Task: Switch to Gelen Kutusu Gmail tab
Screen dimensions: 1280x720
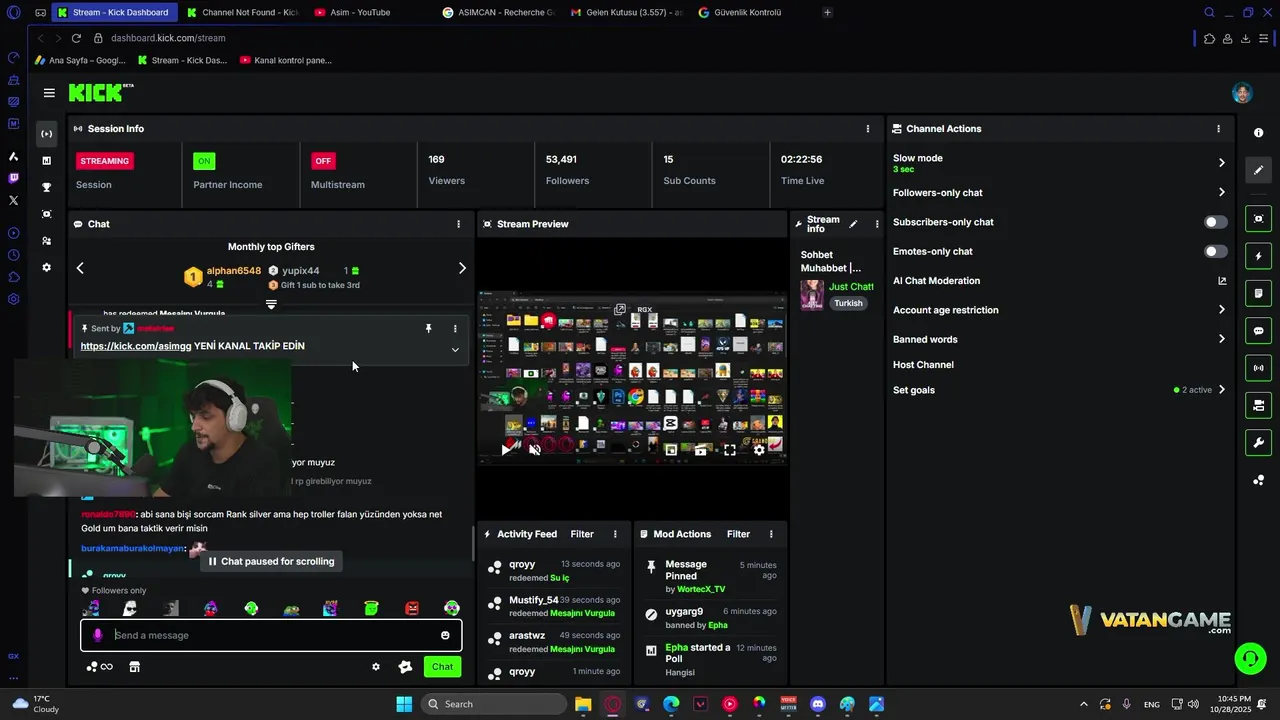Action: point(626,13)
